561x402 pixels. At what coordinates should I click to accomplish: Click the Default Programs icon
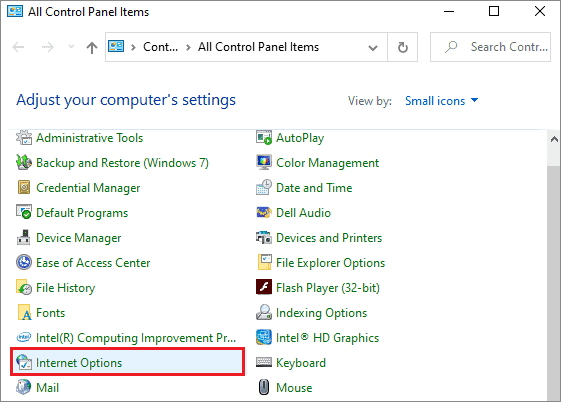point(24,212)
